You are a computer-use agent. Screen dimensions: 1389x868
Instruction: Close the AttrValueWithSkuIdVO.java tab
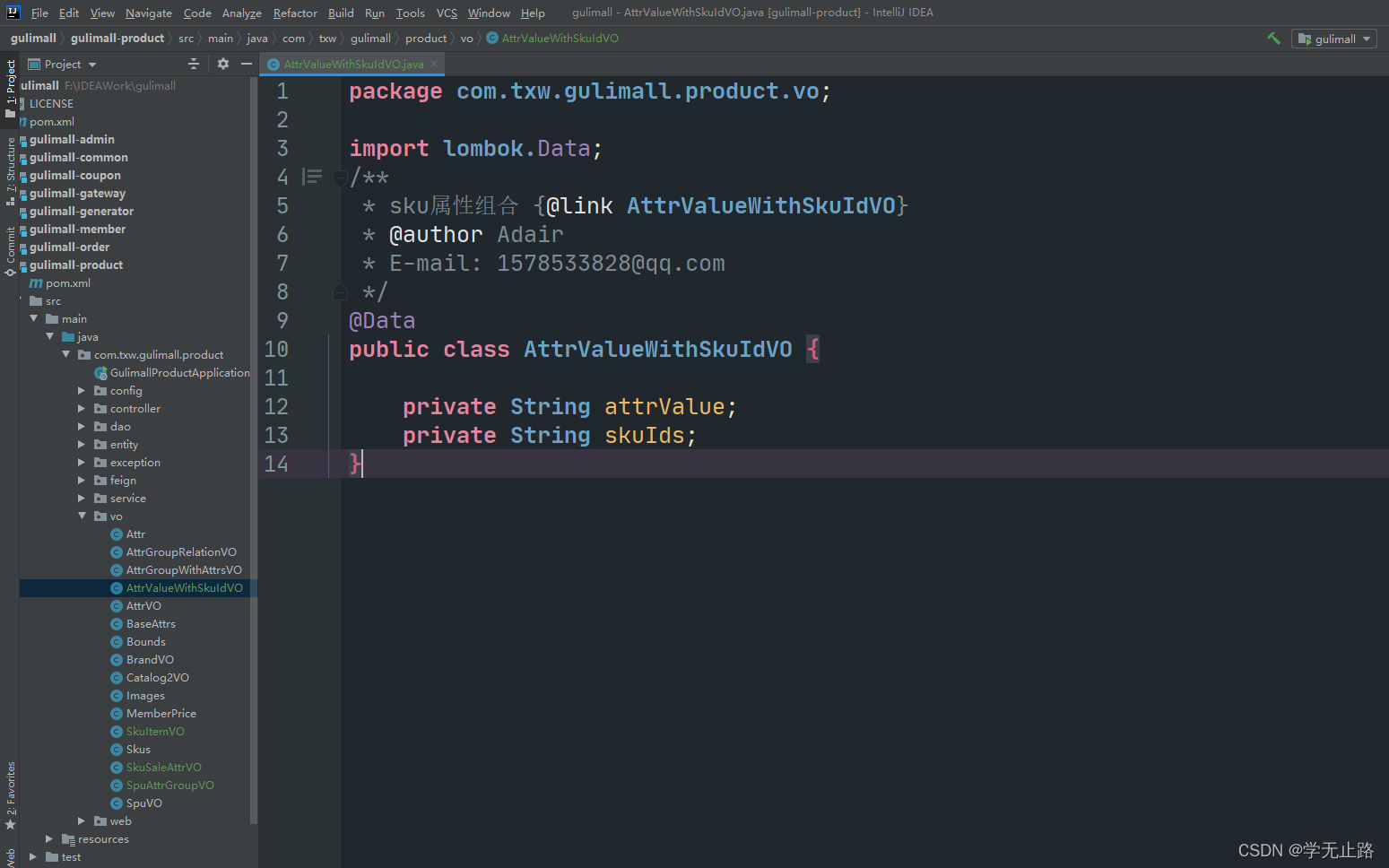pos(434,64)
